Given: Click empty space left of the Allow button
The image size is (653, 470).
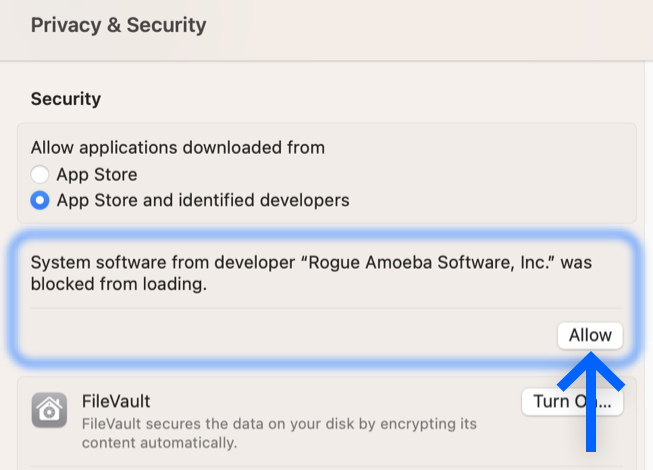Looking at the screenshot, I should pos(292,336).
